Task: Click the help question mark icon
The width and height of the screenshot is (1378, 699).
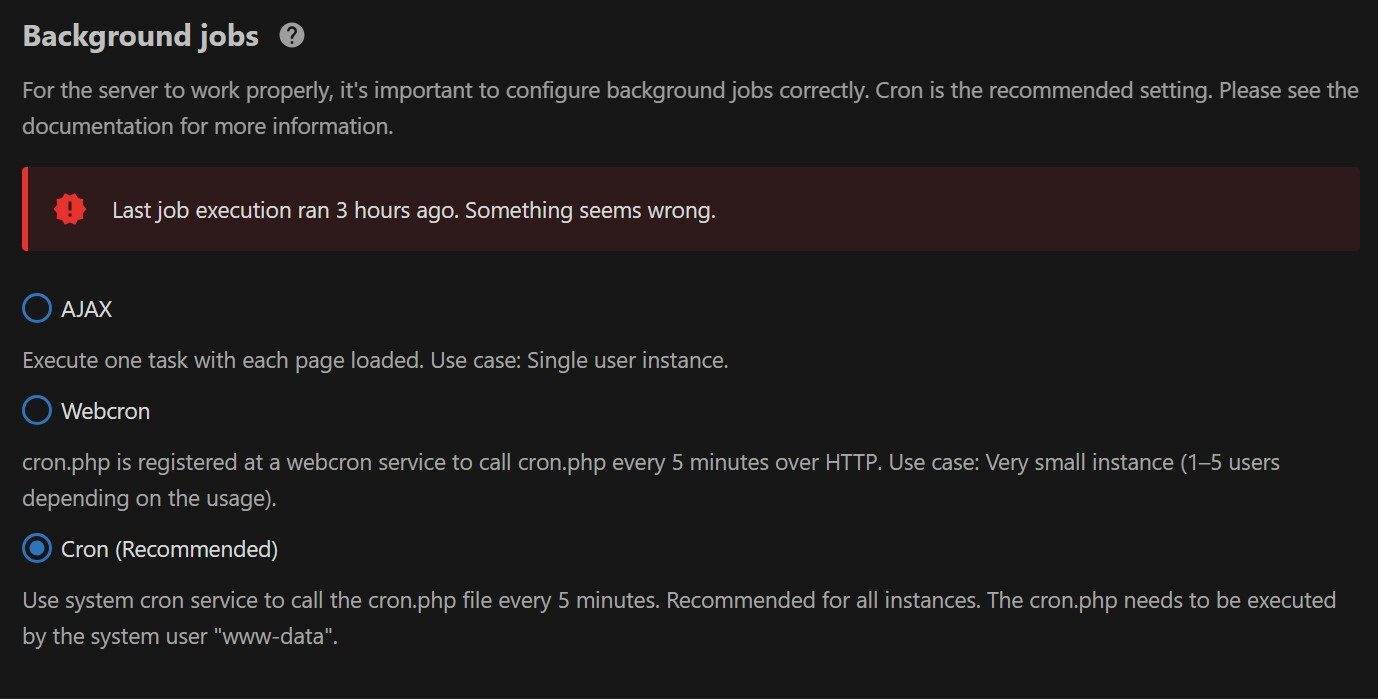Action: 292,36
